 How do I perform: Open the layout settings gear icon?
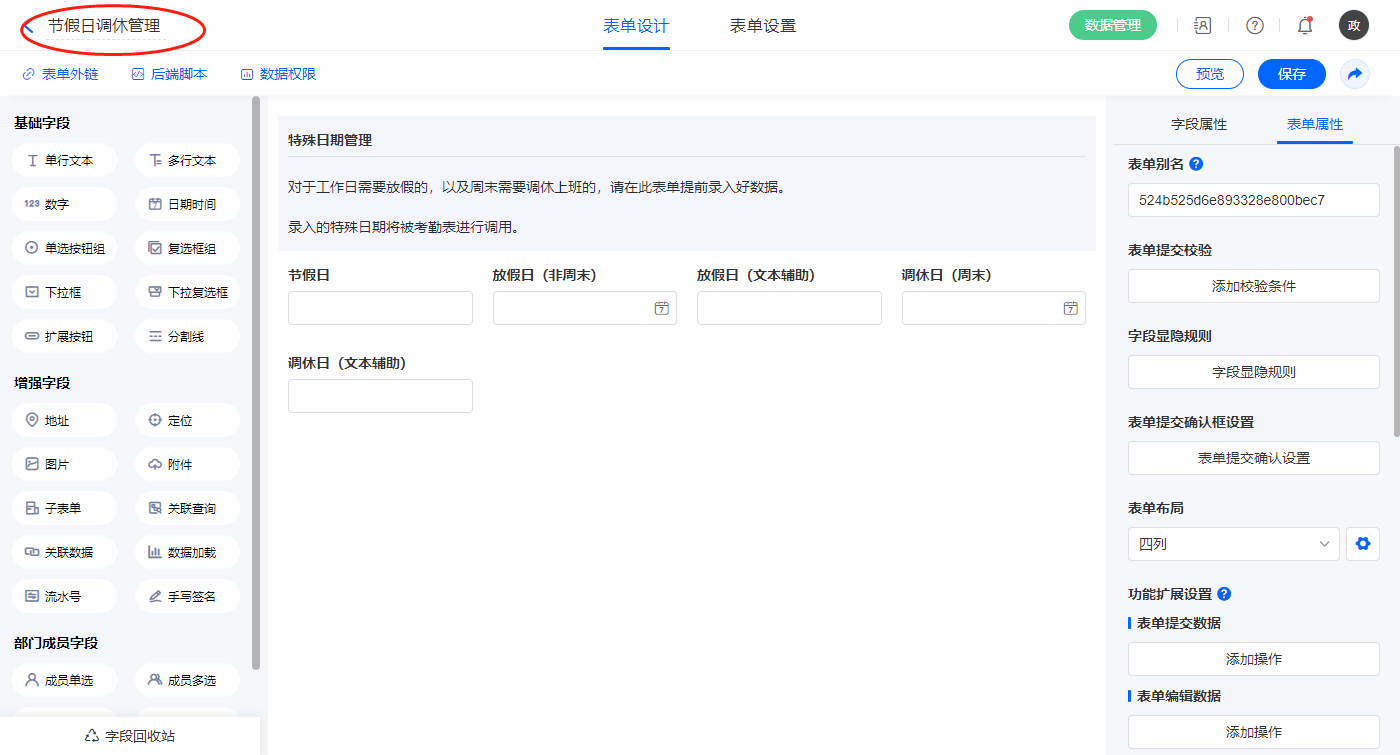pos(1362,544)
